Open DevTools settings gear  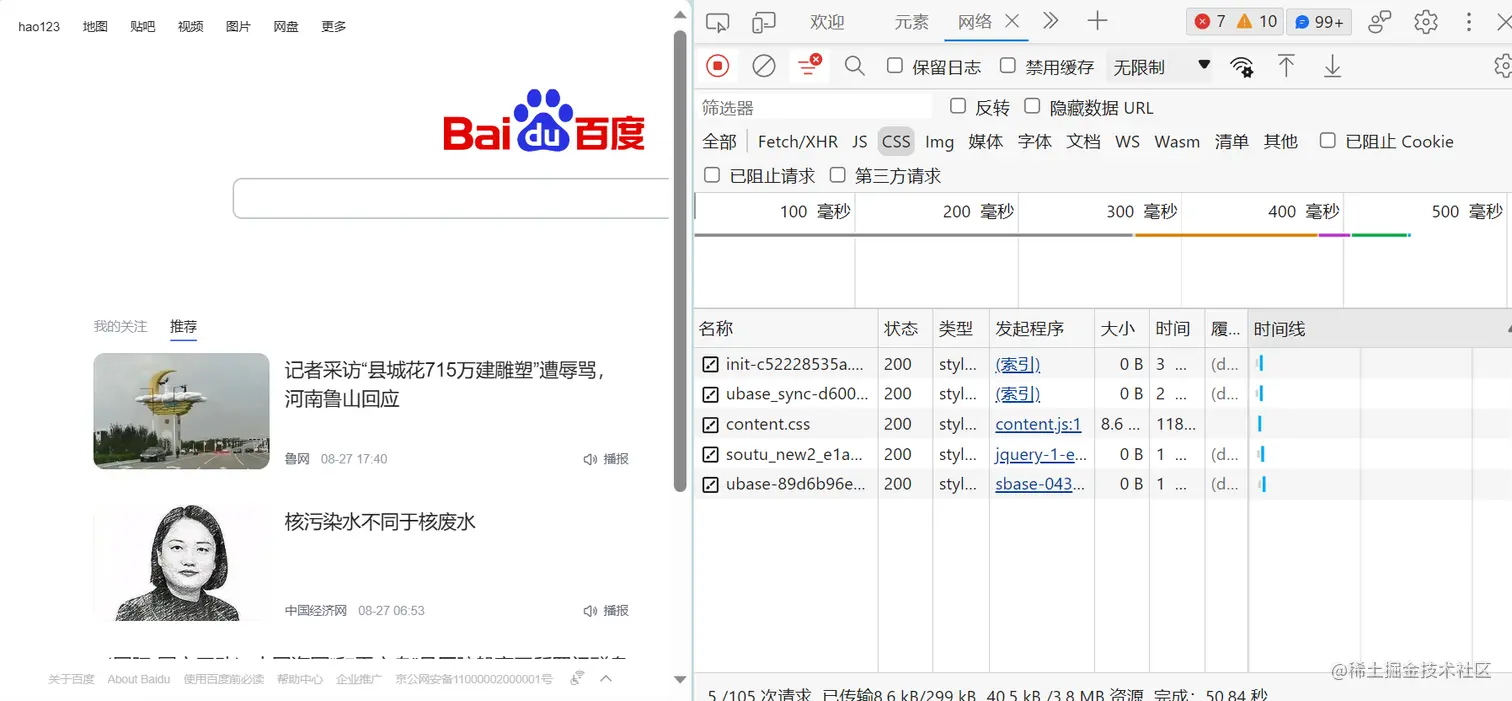tap(1426, 21)
